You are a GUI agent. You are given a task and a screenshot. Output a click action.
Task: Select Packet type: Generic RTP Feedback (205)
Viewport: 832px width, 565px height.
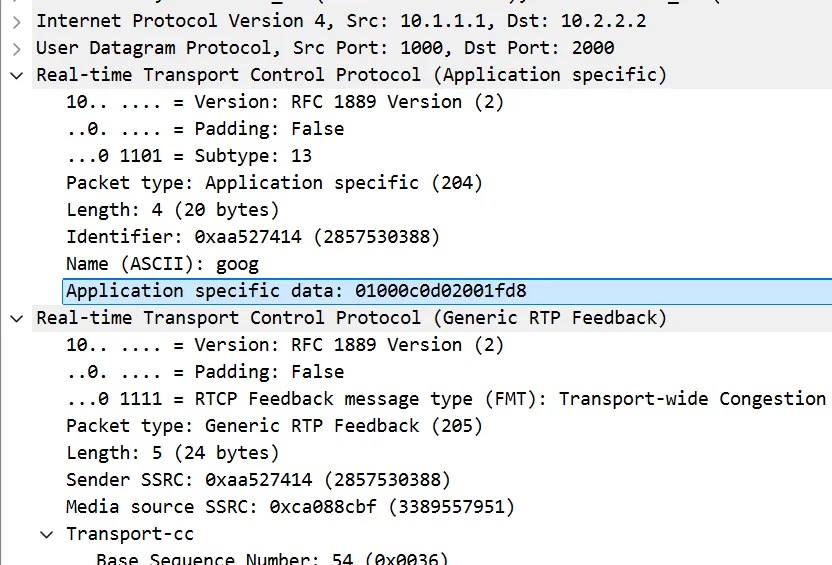[x=274, y=426]
